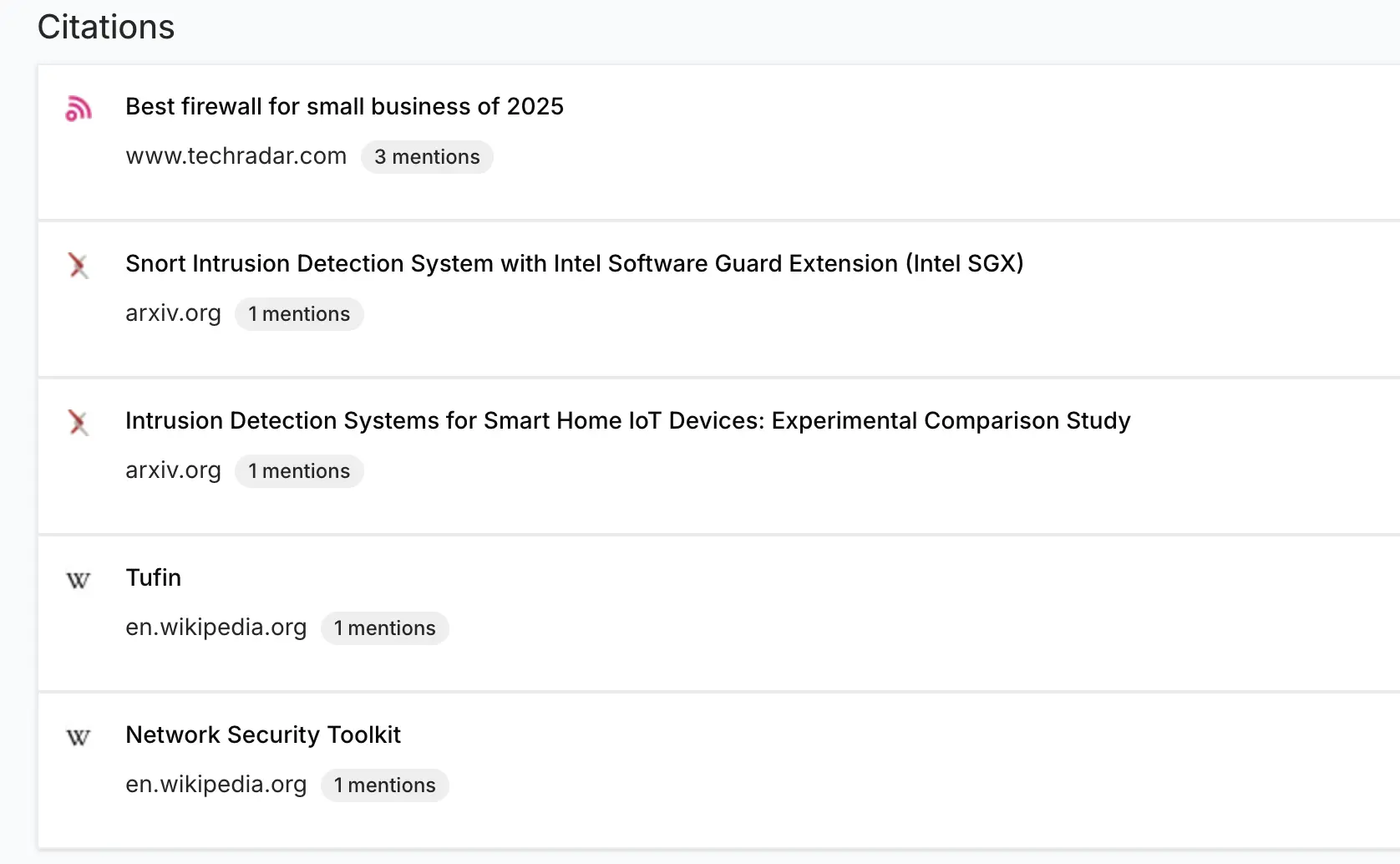Open the Snort Intrusion Detection System citation
Image resolution: width=1400 pixels, height=864 pixels.
tap(575, 263)
